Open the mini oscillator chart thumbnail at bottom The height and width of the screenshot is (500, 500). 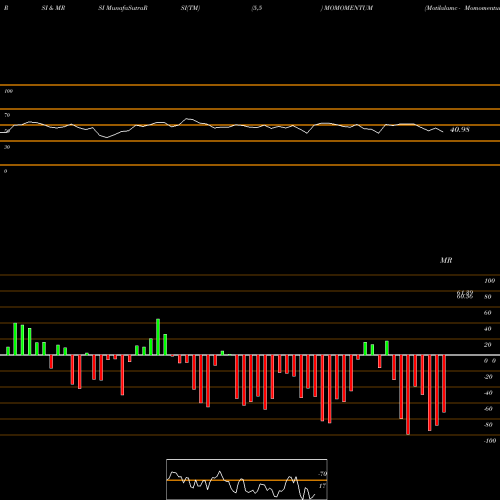pyautogui.click(x=247, y=479)
